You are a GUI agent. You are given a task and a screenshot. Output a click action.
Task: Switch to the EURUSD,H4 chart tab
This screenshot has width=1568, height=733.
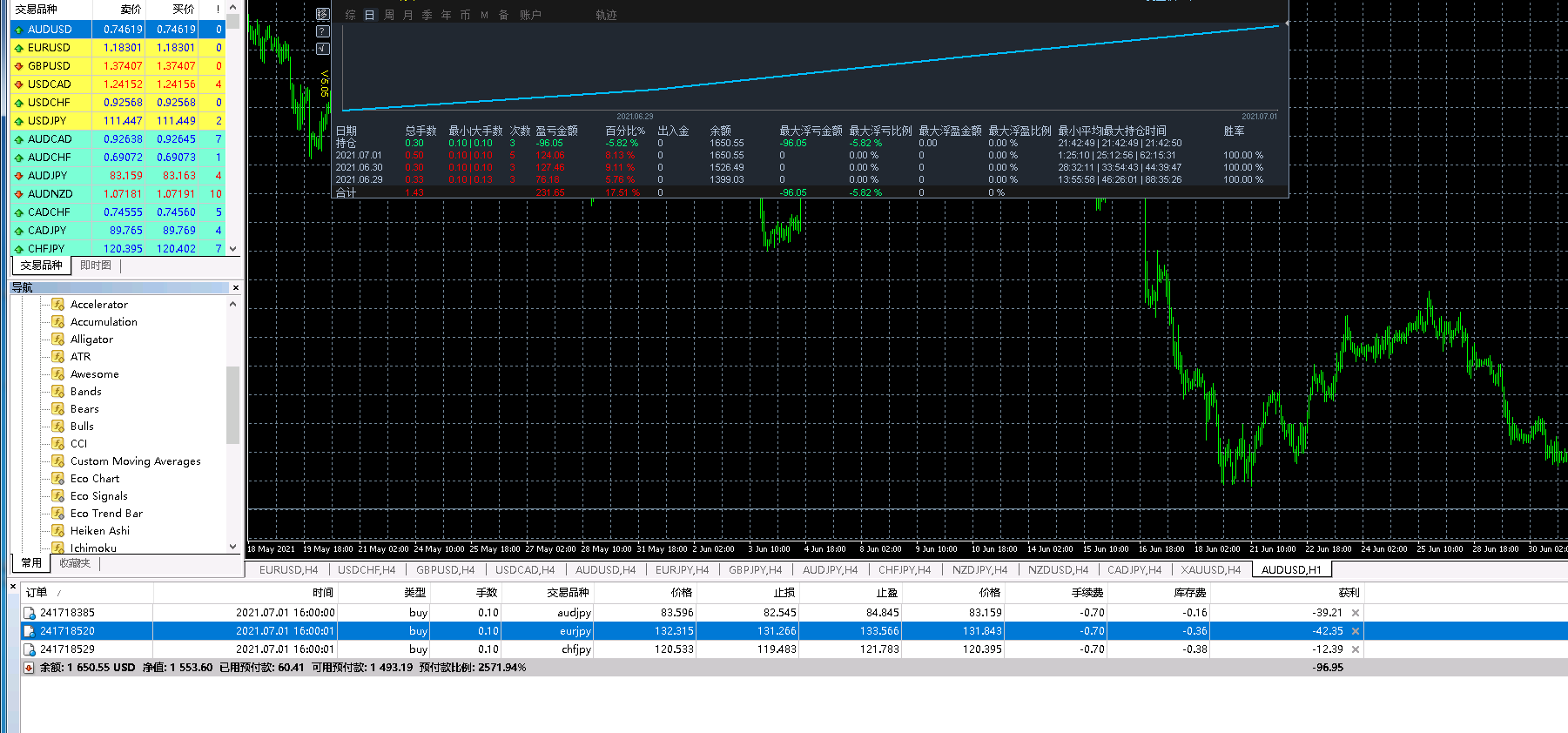pos(288,570)
